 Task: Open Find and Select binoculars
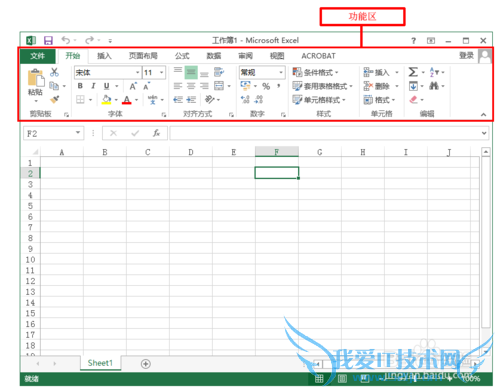(x=434, y=86)
